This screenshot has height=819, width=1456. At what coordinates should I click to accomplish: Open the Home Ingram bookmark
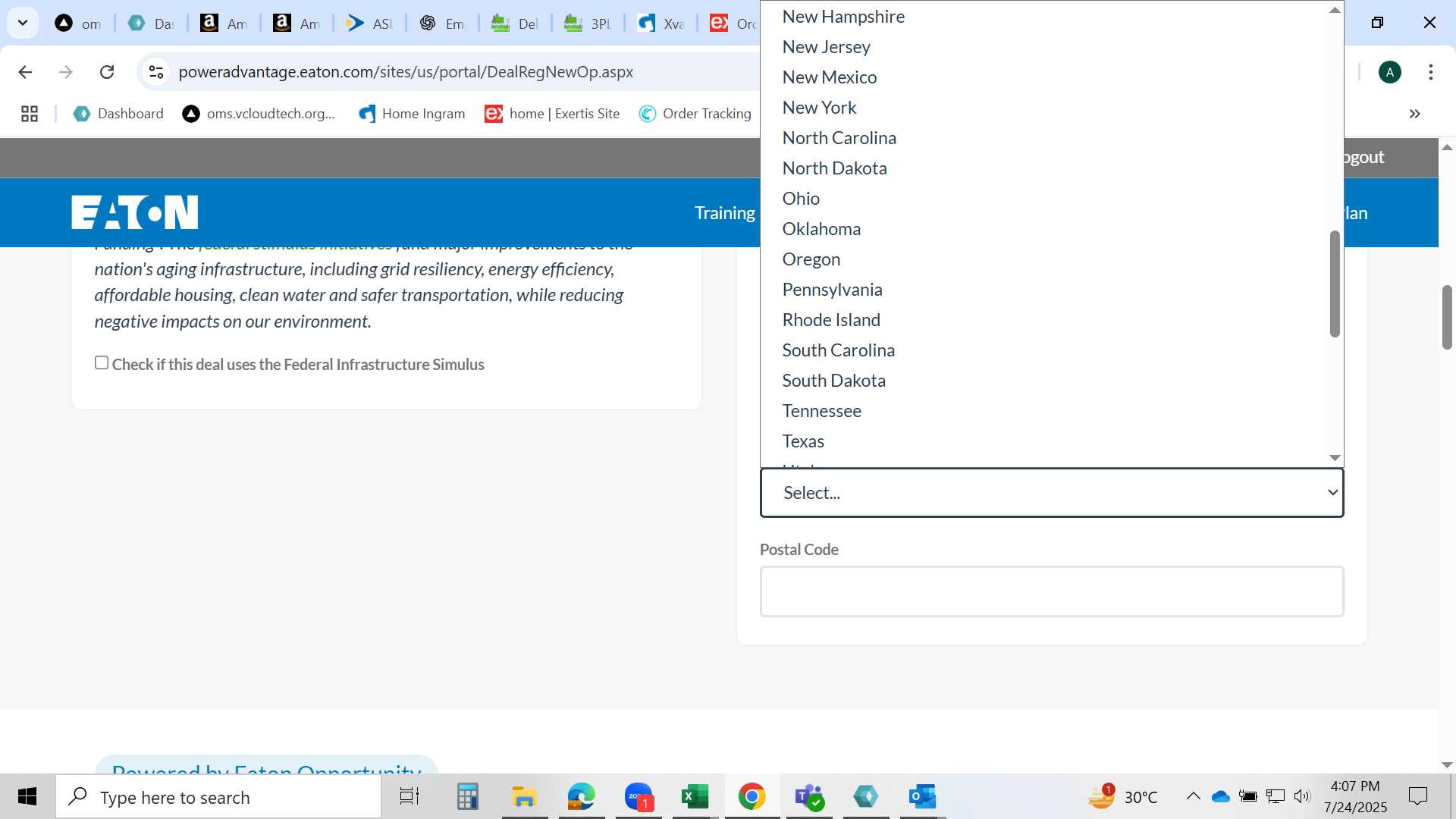412,114
